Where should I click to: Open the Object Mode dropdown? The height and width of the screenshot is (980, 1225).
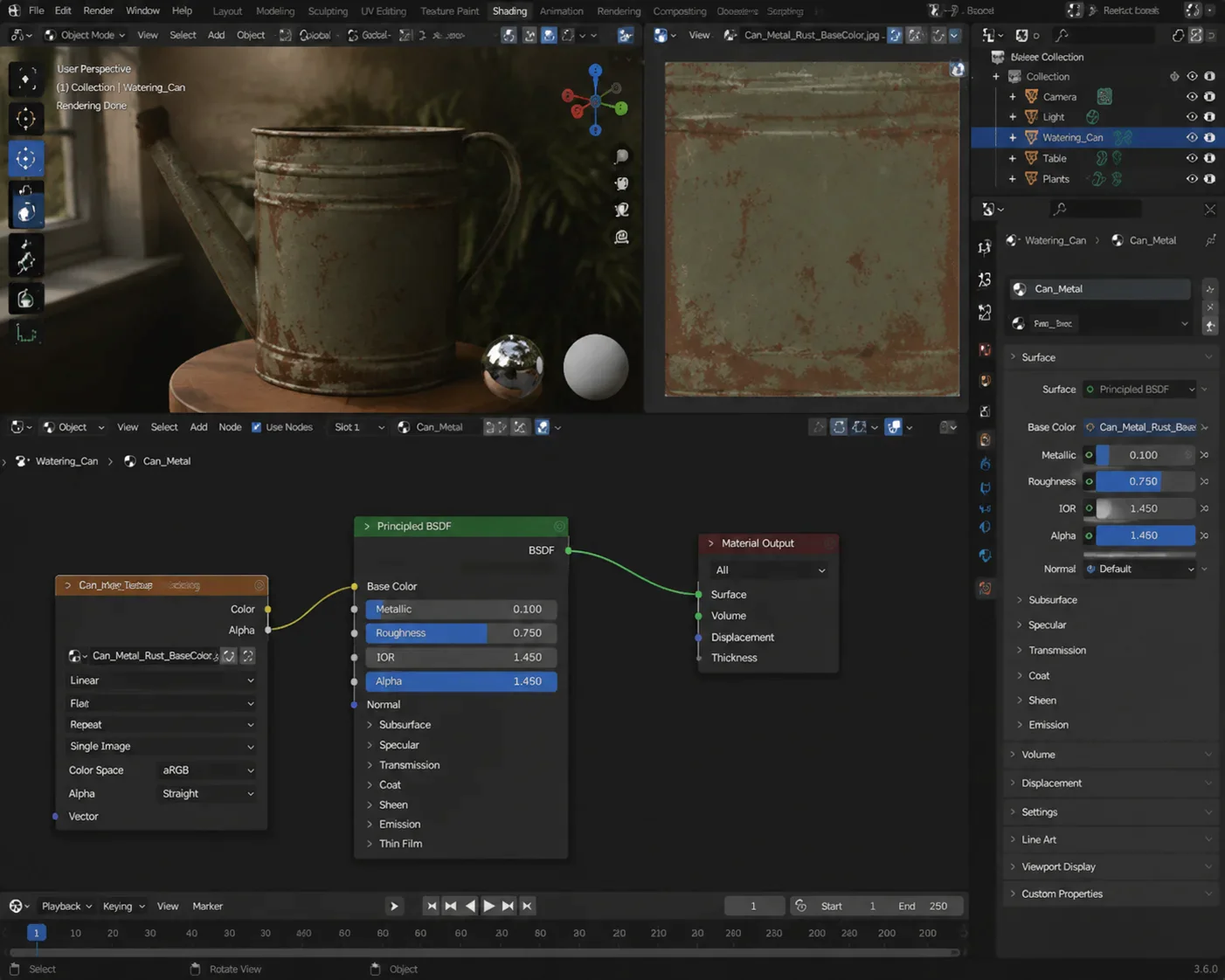[85, 35]
